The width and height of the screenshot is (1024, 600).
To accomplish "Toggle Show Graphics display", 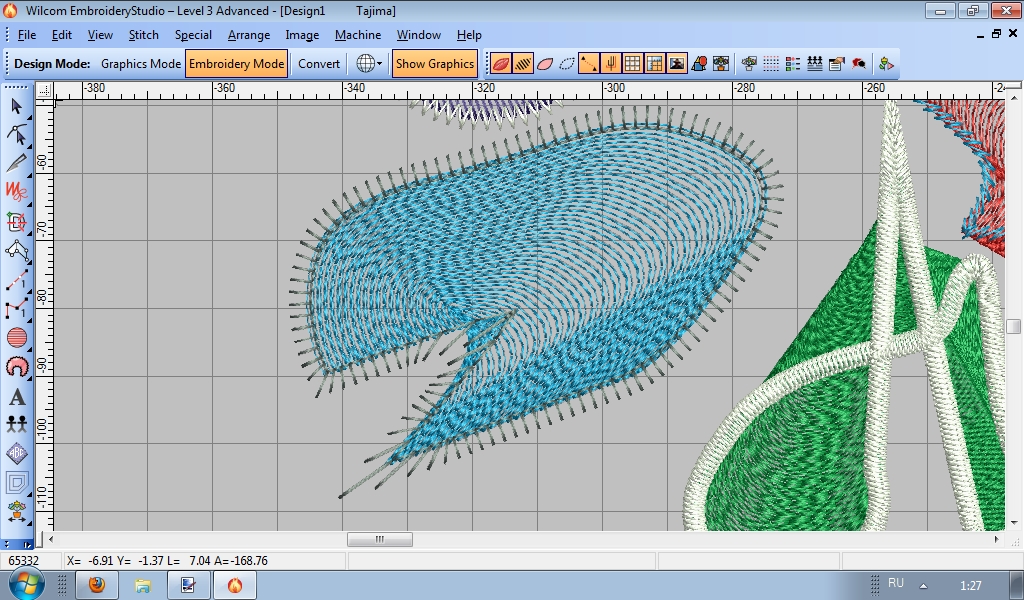I will point(434,64).
